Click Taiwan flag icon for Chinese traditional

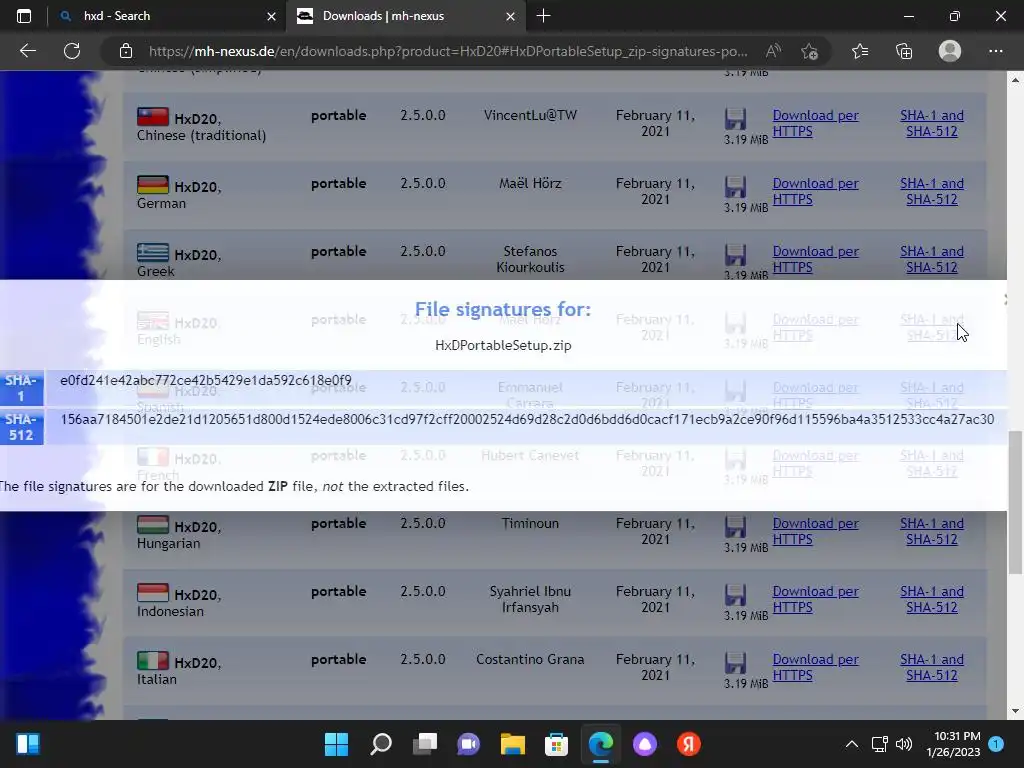coord(153,116)
